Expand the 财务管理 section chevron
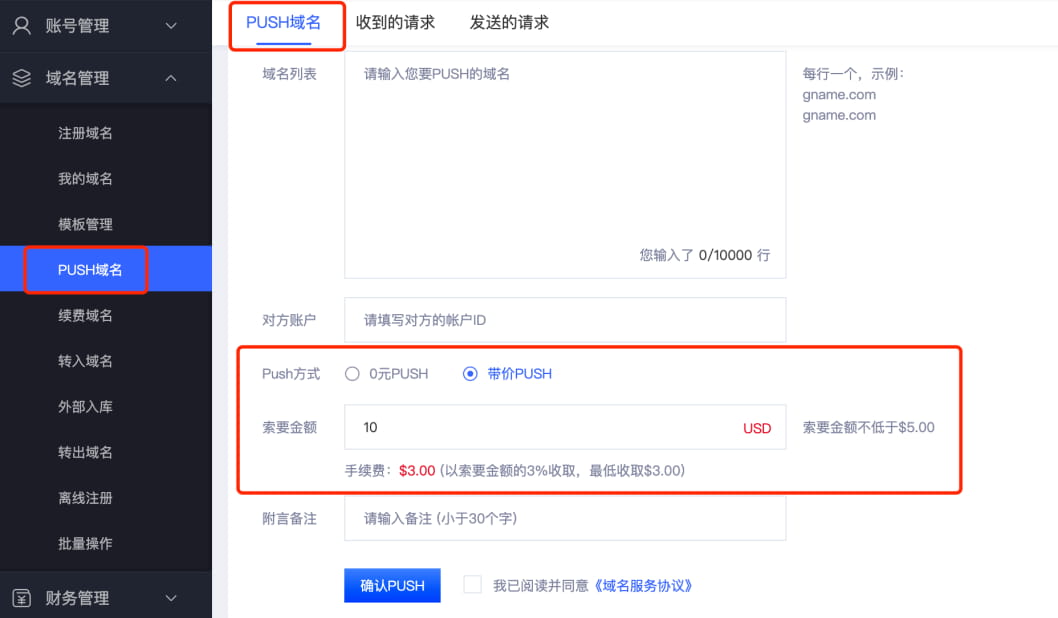Image resolution: width=1058 pixels, height=618 pixels. point(170,596)
